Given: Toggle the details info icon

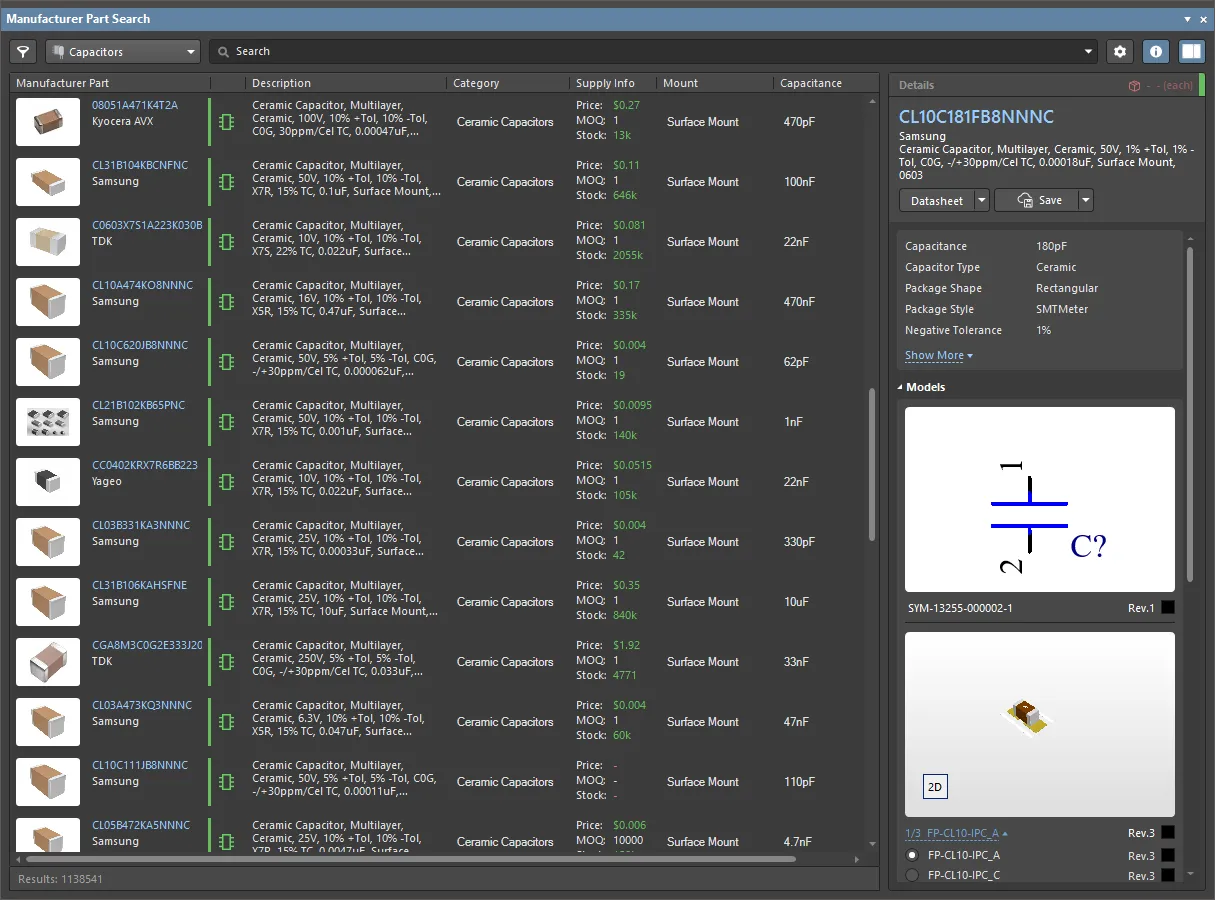Looking at the screenshot, I should click(x=1156, y=51).
